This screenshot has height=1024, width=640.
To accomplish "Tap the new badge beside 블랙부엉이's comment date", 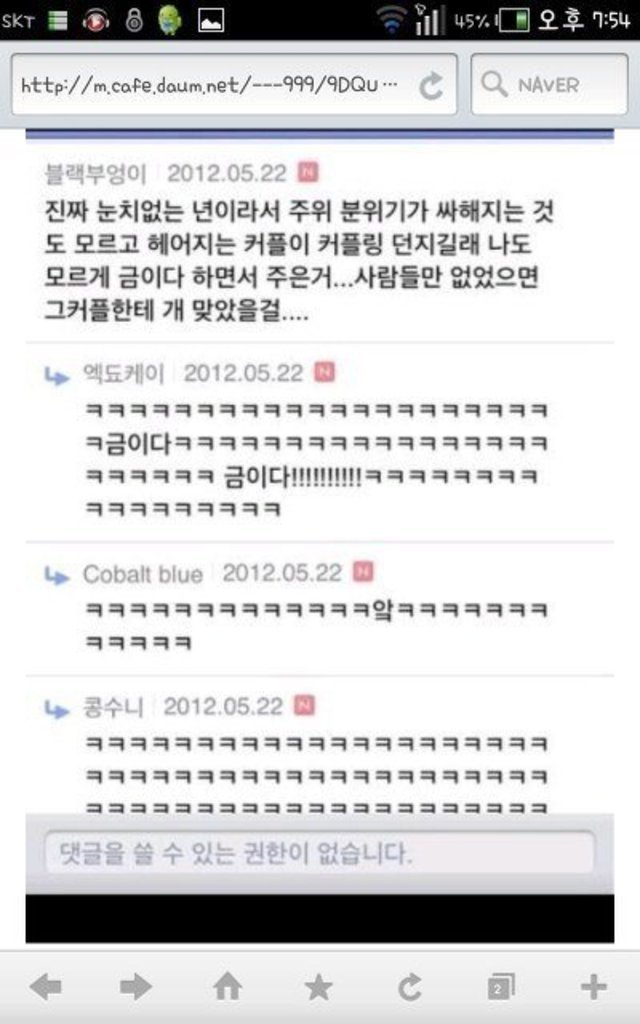I will [x=308, y=172].
